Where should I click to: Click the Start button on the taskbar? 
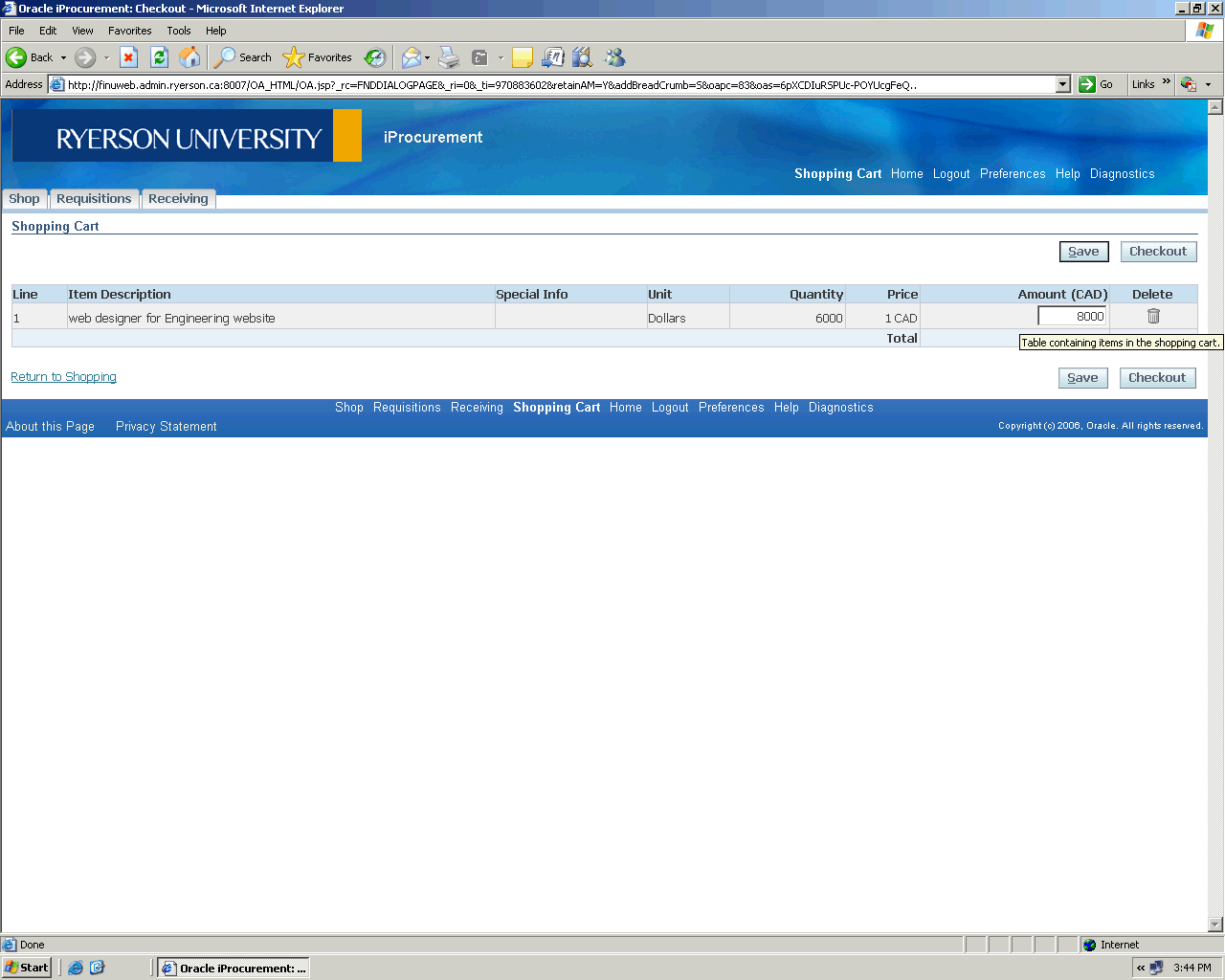26,968
